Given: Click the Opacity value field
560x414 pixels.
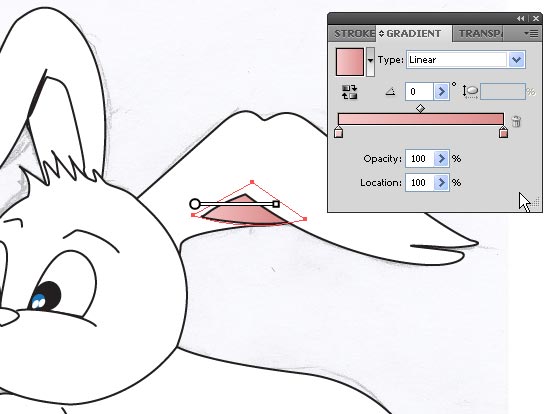Looking at the screenshot, I should point(419,159).
